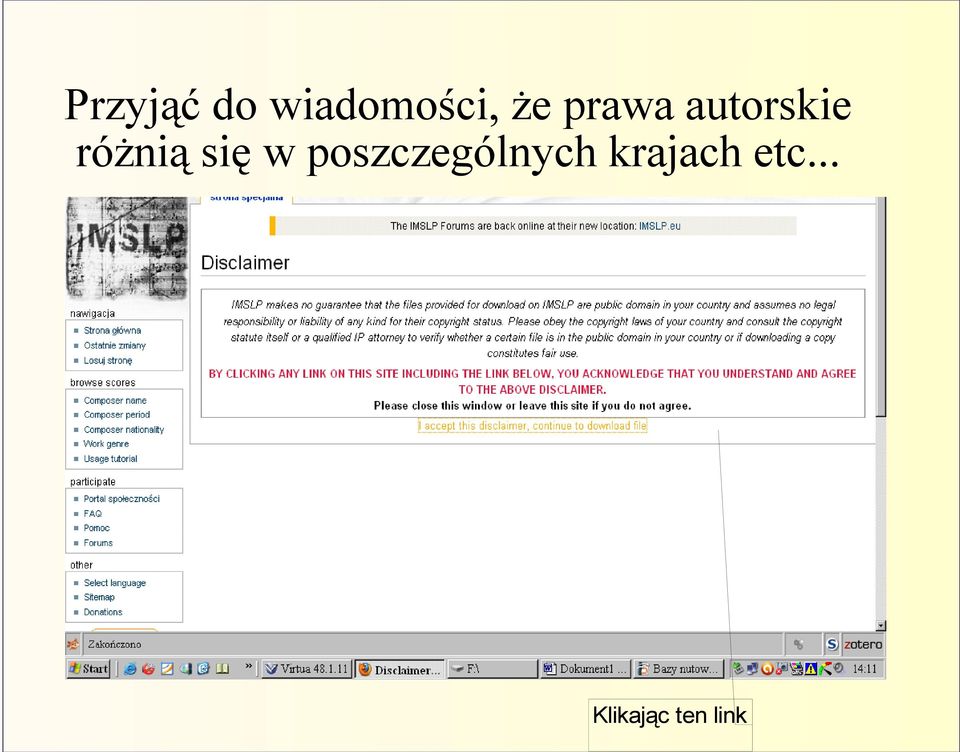This screenshot has width=960, height=752.
Task: Click the yellow warning tray icon
Action: (x=811, y=669)
